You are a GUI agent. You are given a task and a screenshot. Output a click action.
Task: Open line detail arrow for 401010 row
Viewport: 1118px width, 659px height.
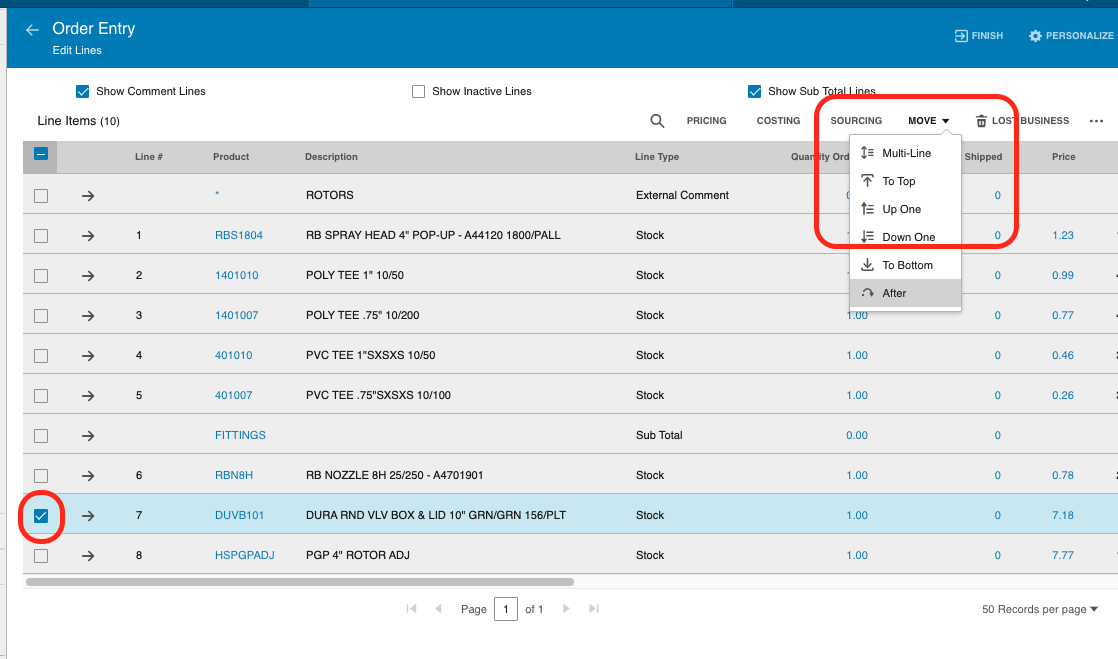[x=88, y=355]
